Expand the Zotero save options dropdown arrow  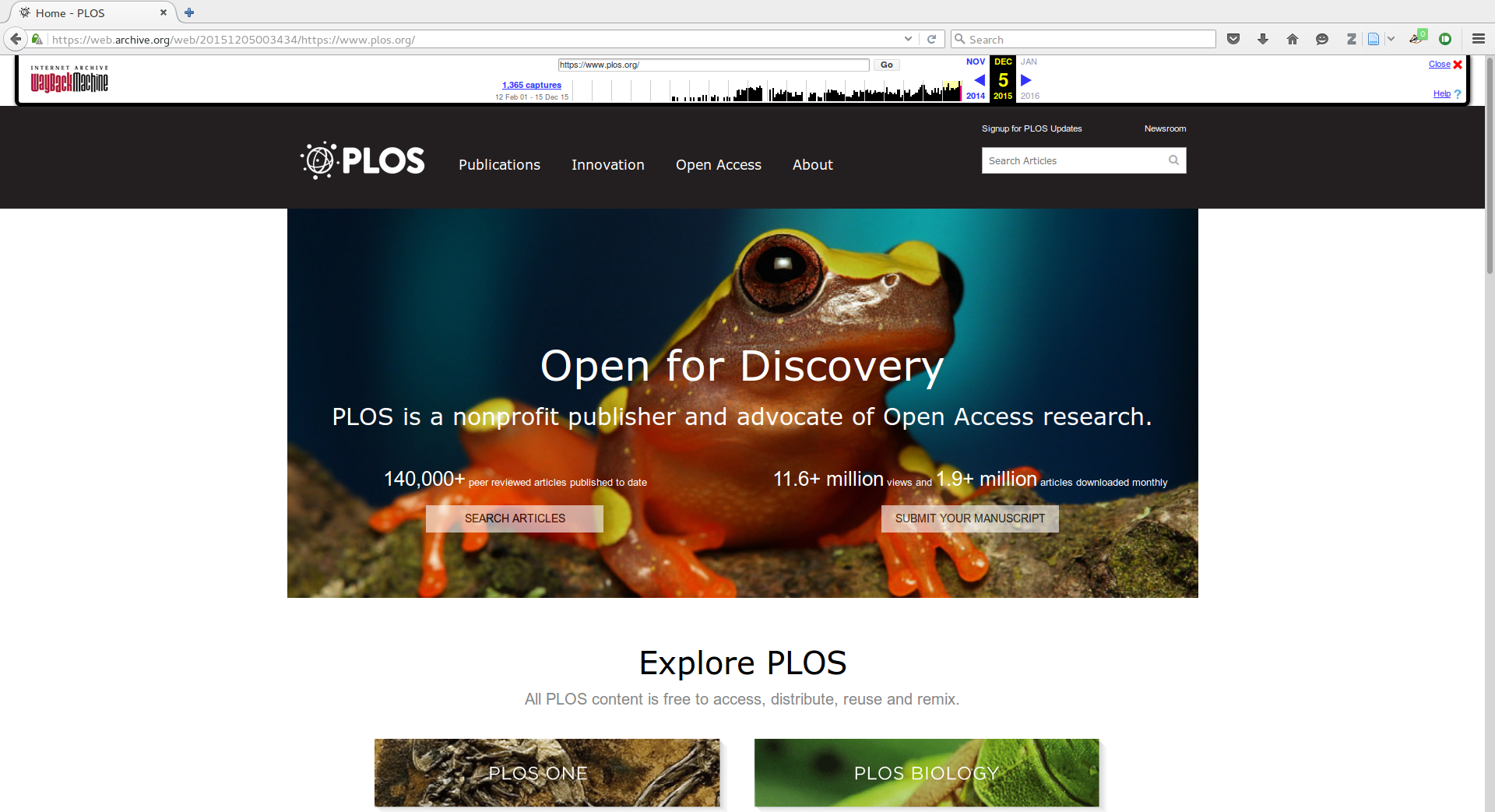click(1391, 39)
